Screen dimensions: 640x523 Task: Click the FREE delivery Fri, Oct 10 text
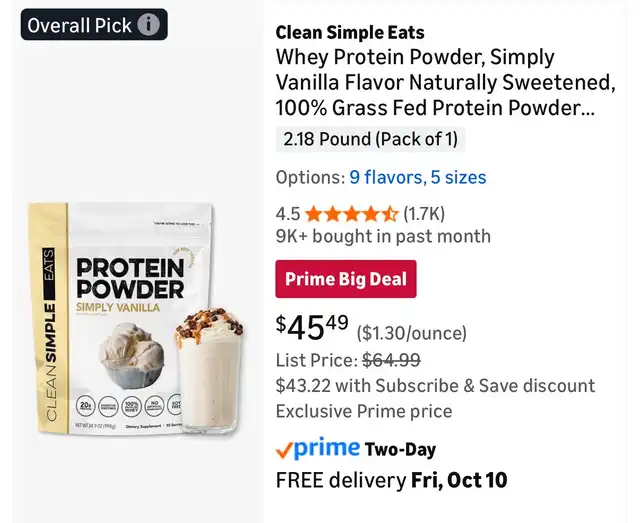391,480
